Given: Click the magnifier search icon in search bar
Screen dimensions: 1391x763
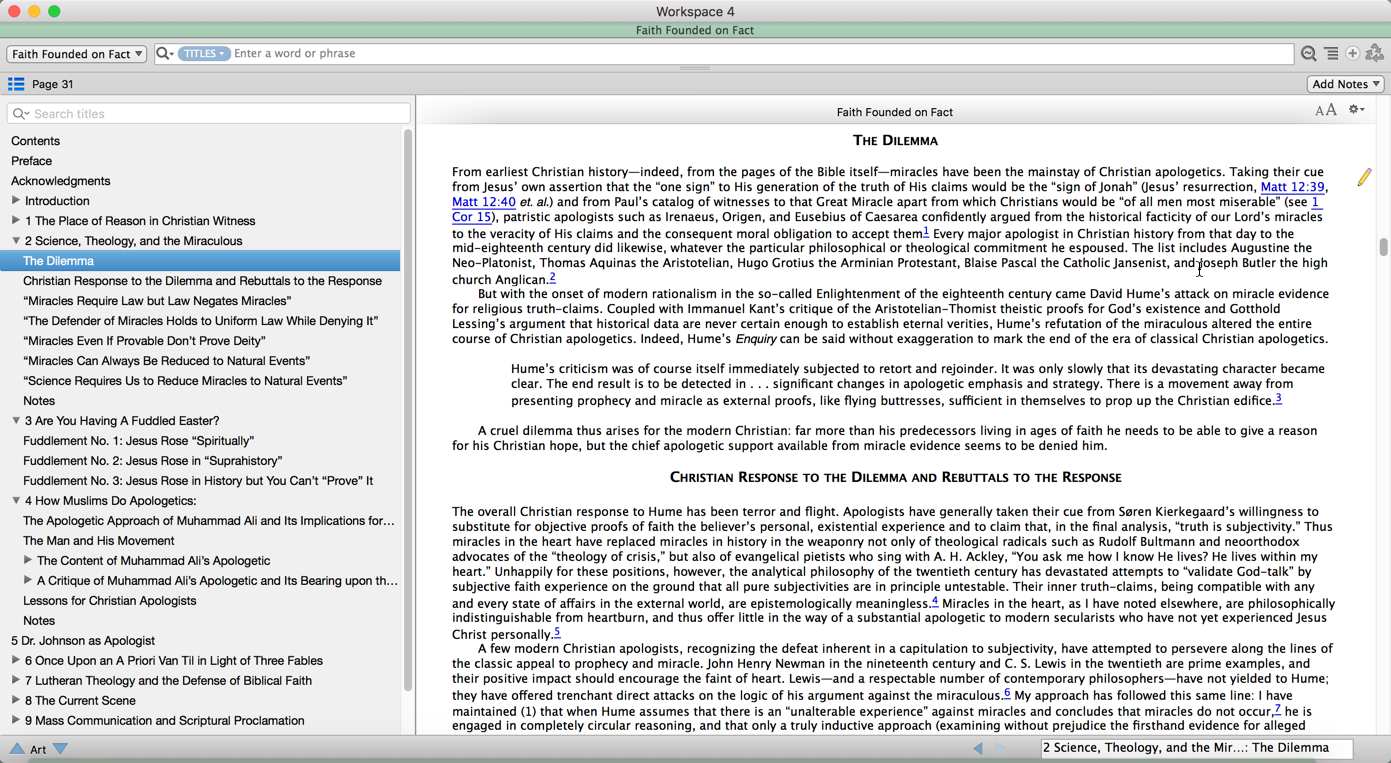Looking at the screenshot, I should [165, 53].
